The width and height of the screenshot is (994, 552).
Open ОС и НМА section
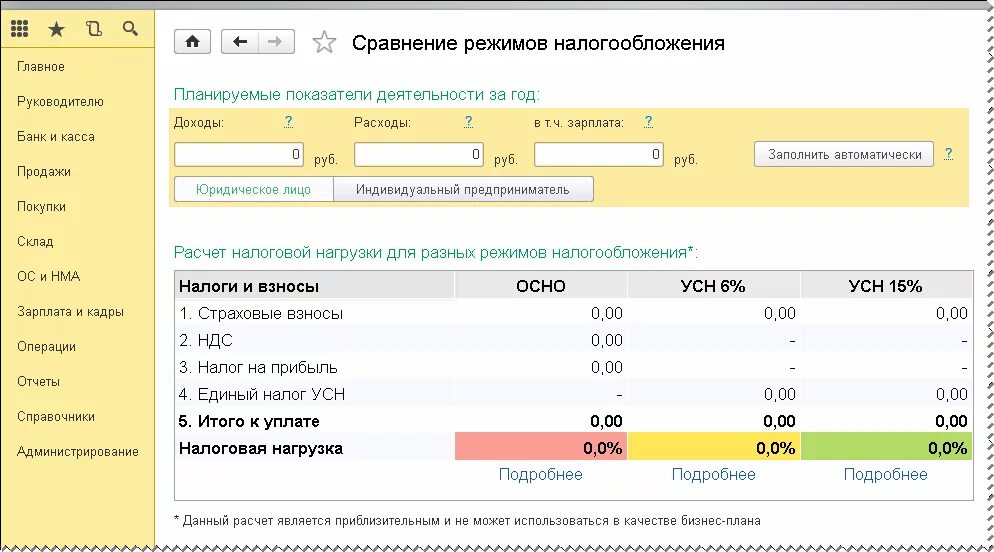point(49,276)
